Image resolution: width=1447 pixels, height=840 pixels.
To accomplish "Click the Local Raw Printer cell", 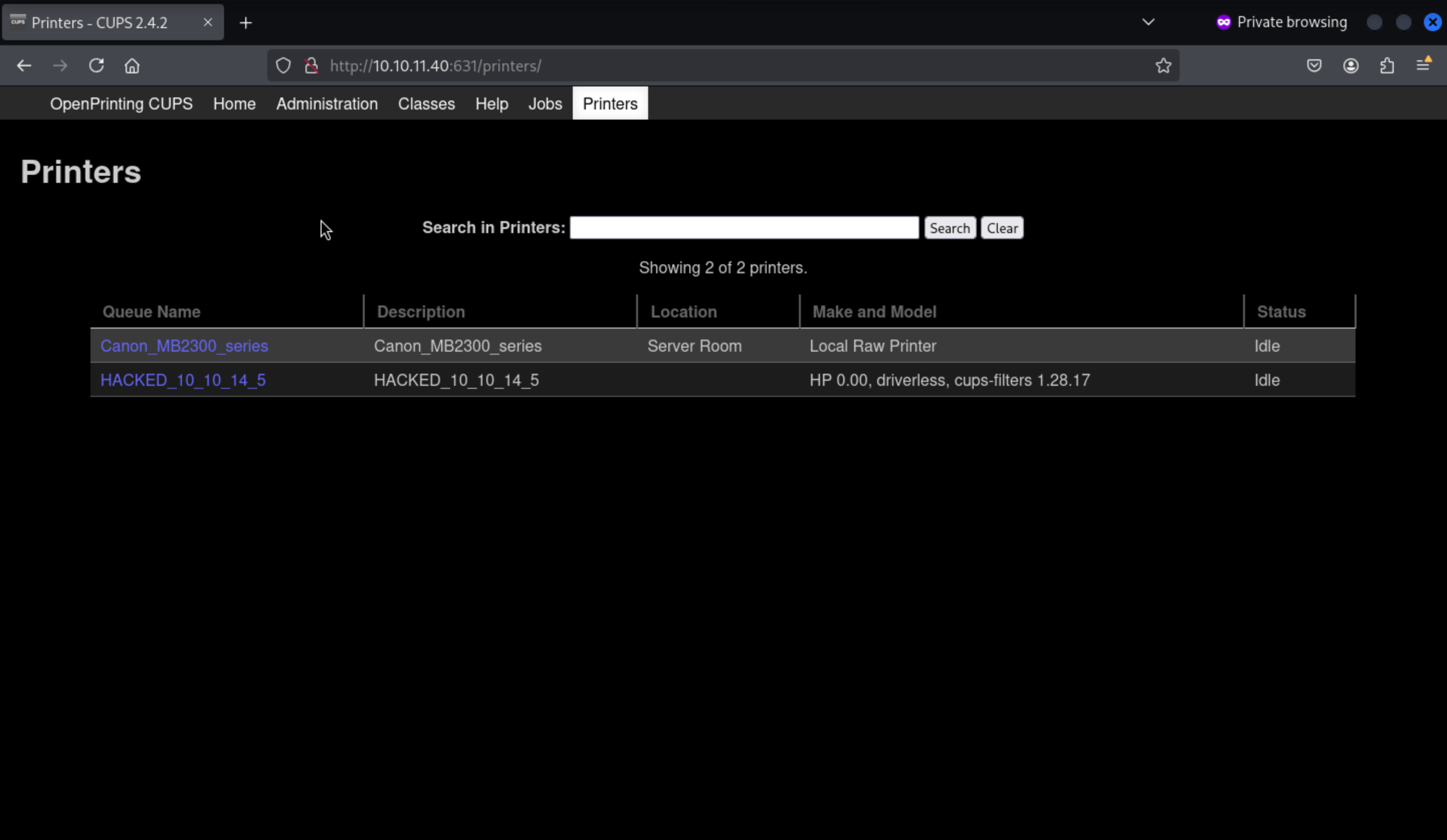I will pyautogui.click(x=873, y=346).
